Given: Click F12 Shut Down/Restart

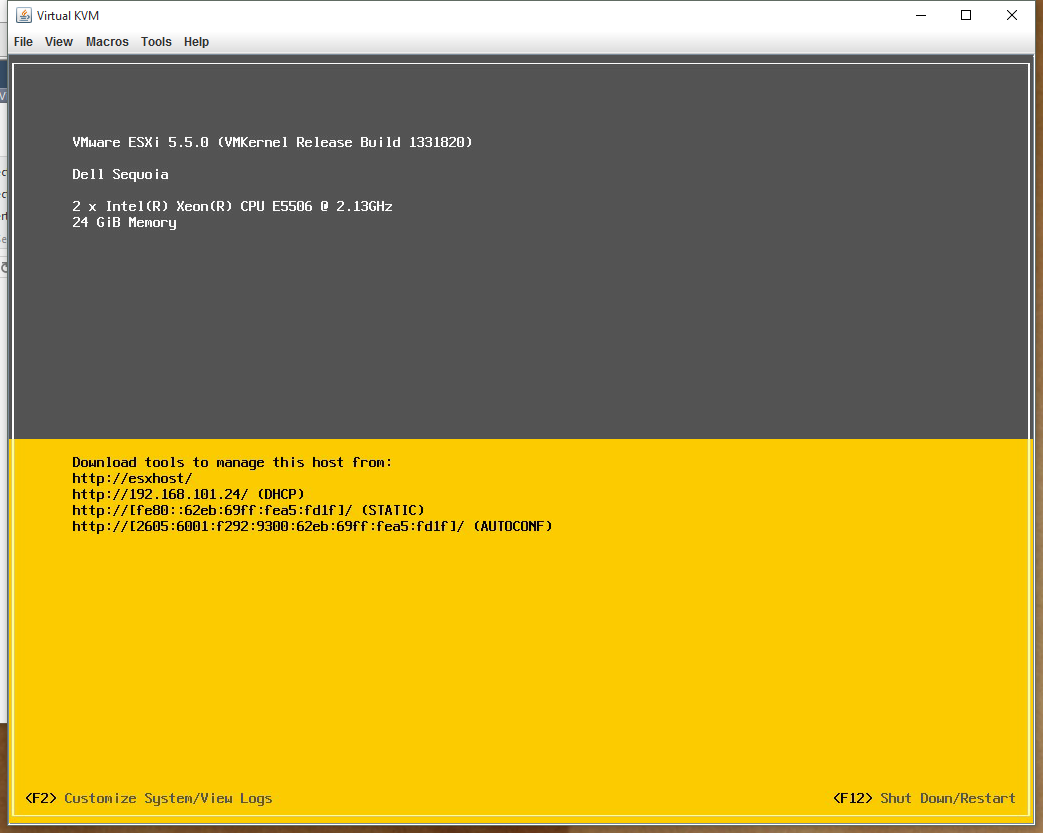Looking at the screenshot, I should (x=924, y=798).
